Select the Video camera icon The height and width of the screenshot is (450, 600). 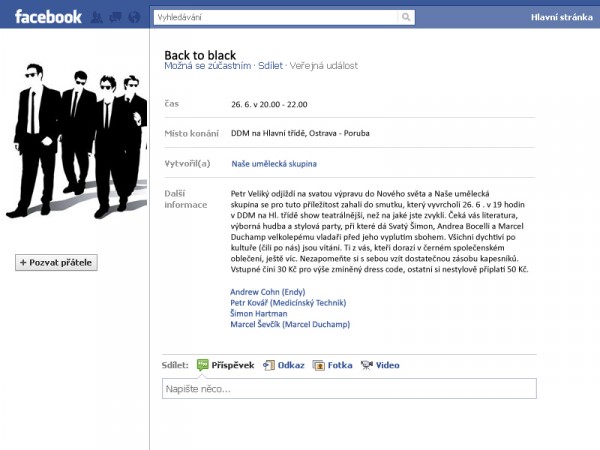[x=367, y=365]
